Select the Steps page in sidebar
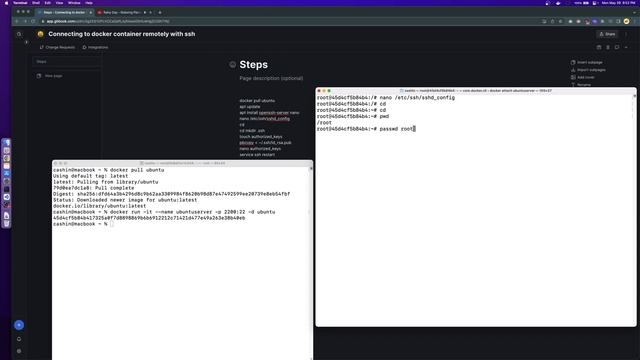Image resolution: width=640 pixels, height=360 pixels. (x=66, y=62)
